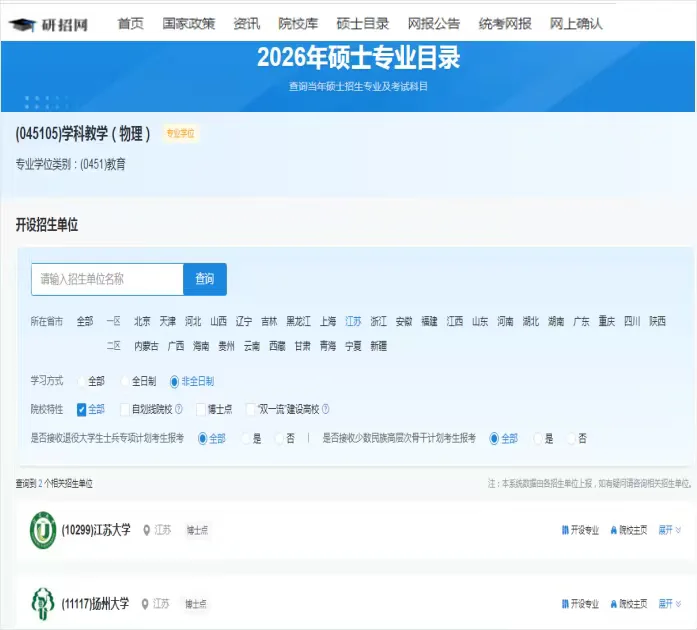Screen dimensions: 697x630
Task: Filter by province 山西
Action: click(218, 321)
